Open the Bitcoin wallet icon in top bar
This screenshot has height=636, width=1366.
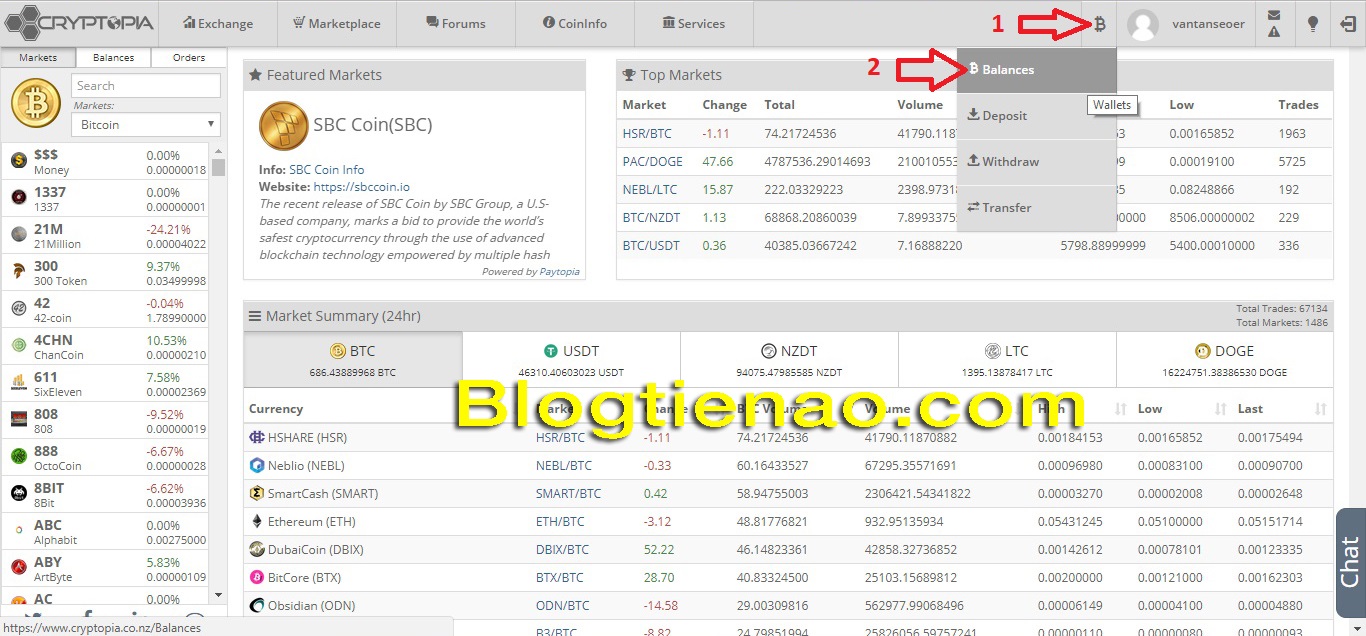(1099, 24)
